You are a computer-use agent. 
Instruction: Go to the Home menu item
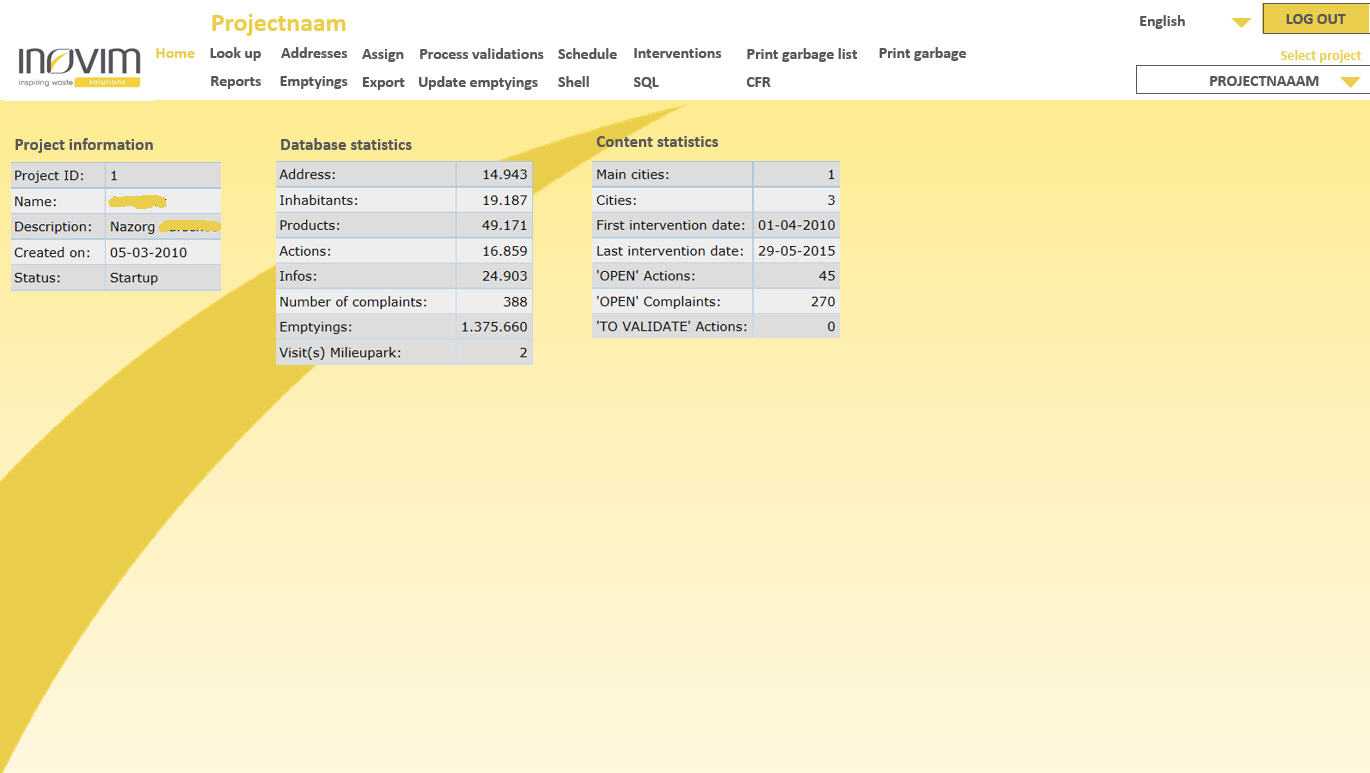tap(175, 53)
